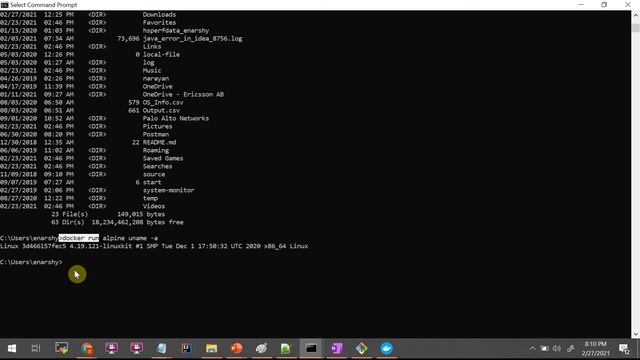Click the 'local-file' entry
The image size is (640, 360).
161,54
